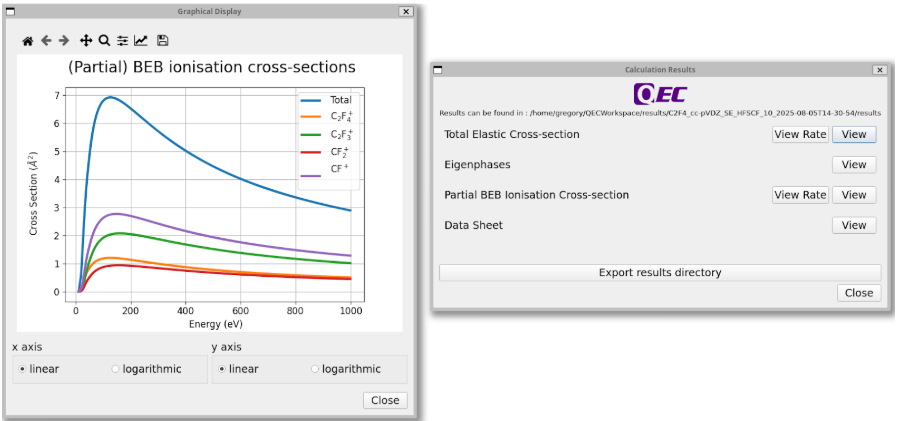
Task: Go back to previous plot view
Action: [x=46, y=41]
